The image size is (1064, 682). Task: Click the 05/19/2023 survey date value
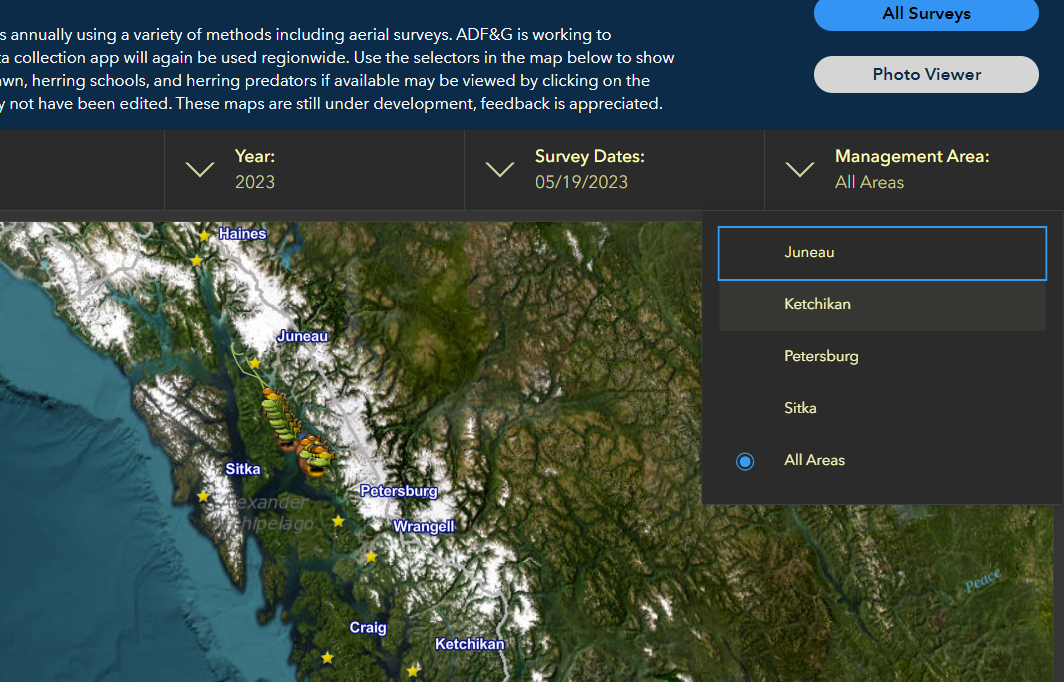[582, 183]
